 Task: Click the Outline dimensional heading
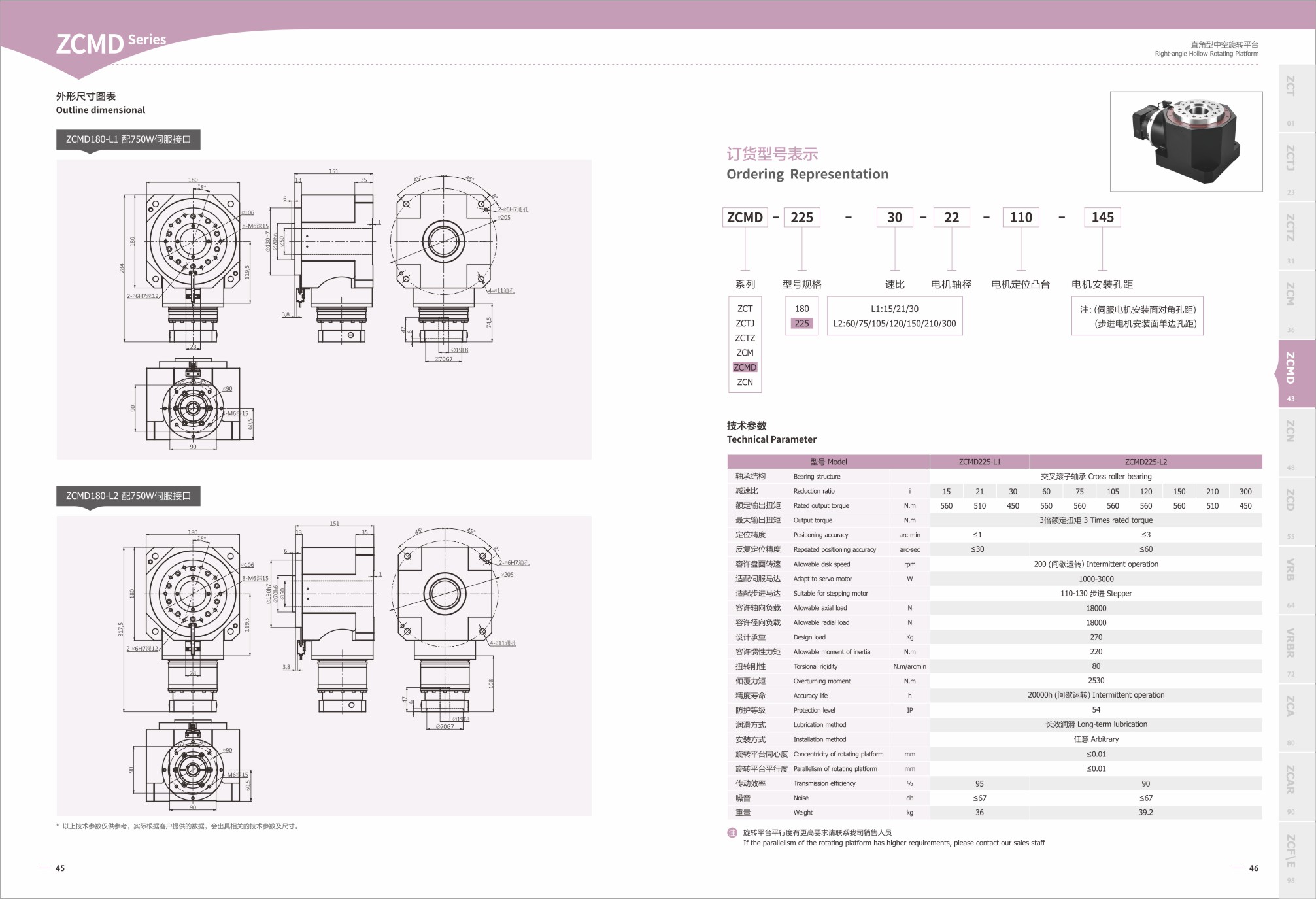pyautogui.click(x=101, y=110)
